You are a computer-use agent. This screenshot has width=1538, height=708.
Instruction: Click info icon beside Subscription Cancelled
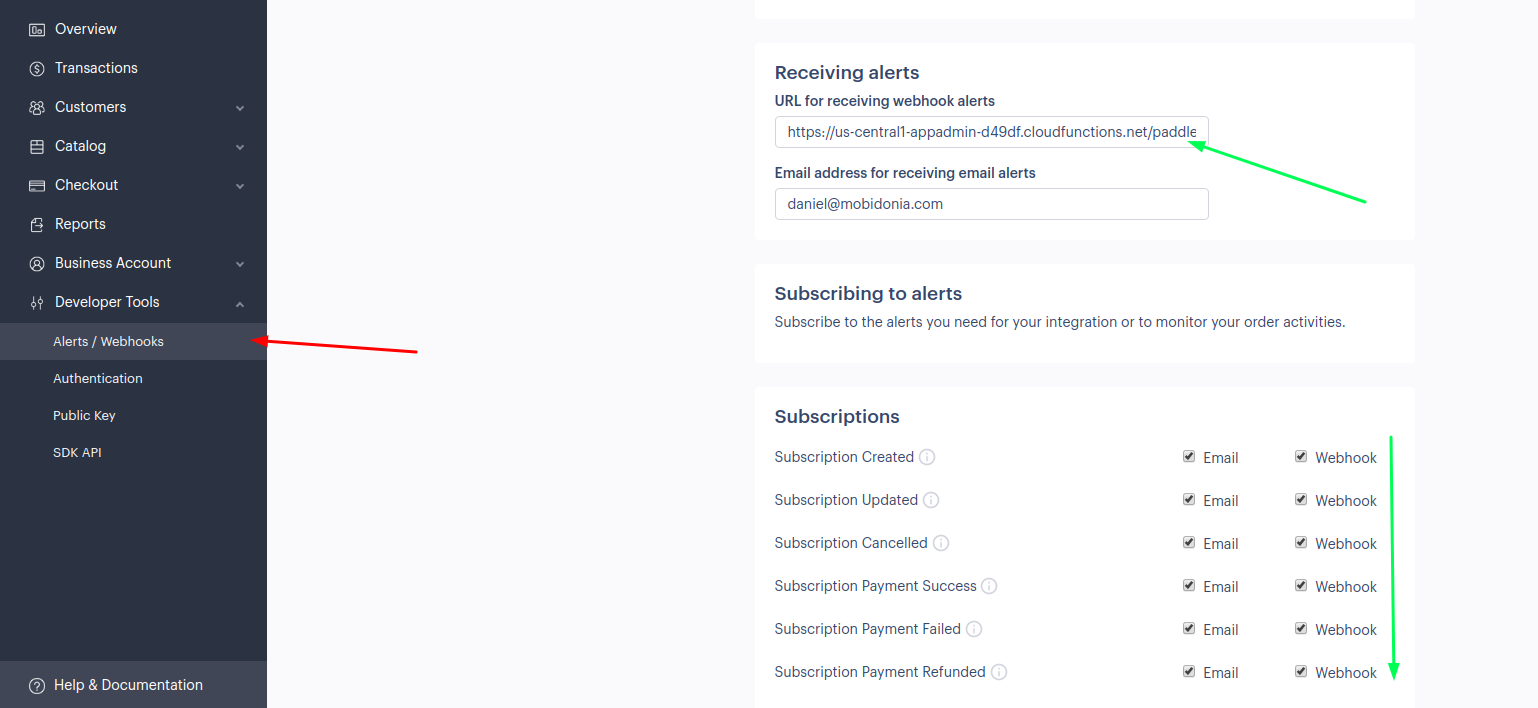pos(941,543)
